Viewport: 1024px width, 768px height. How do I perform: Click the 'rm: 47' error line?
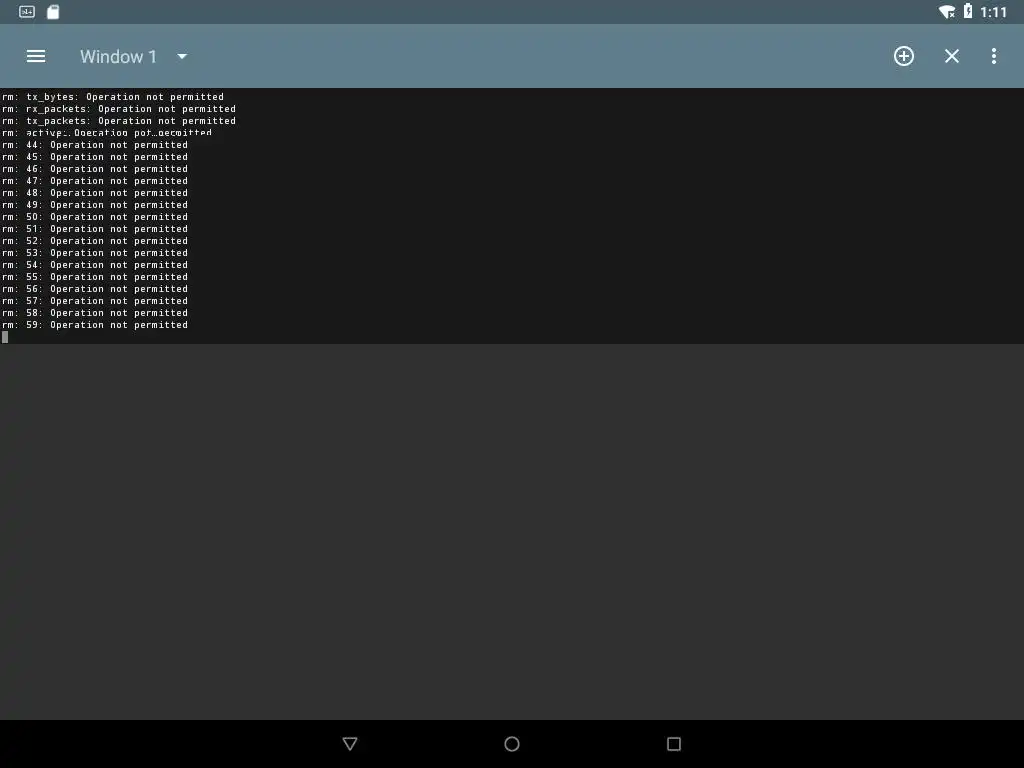(95, 181)
